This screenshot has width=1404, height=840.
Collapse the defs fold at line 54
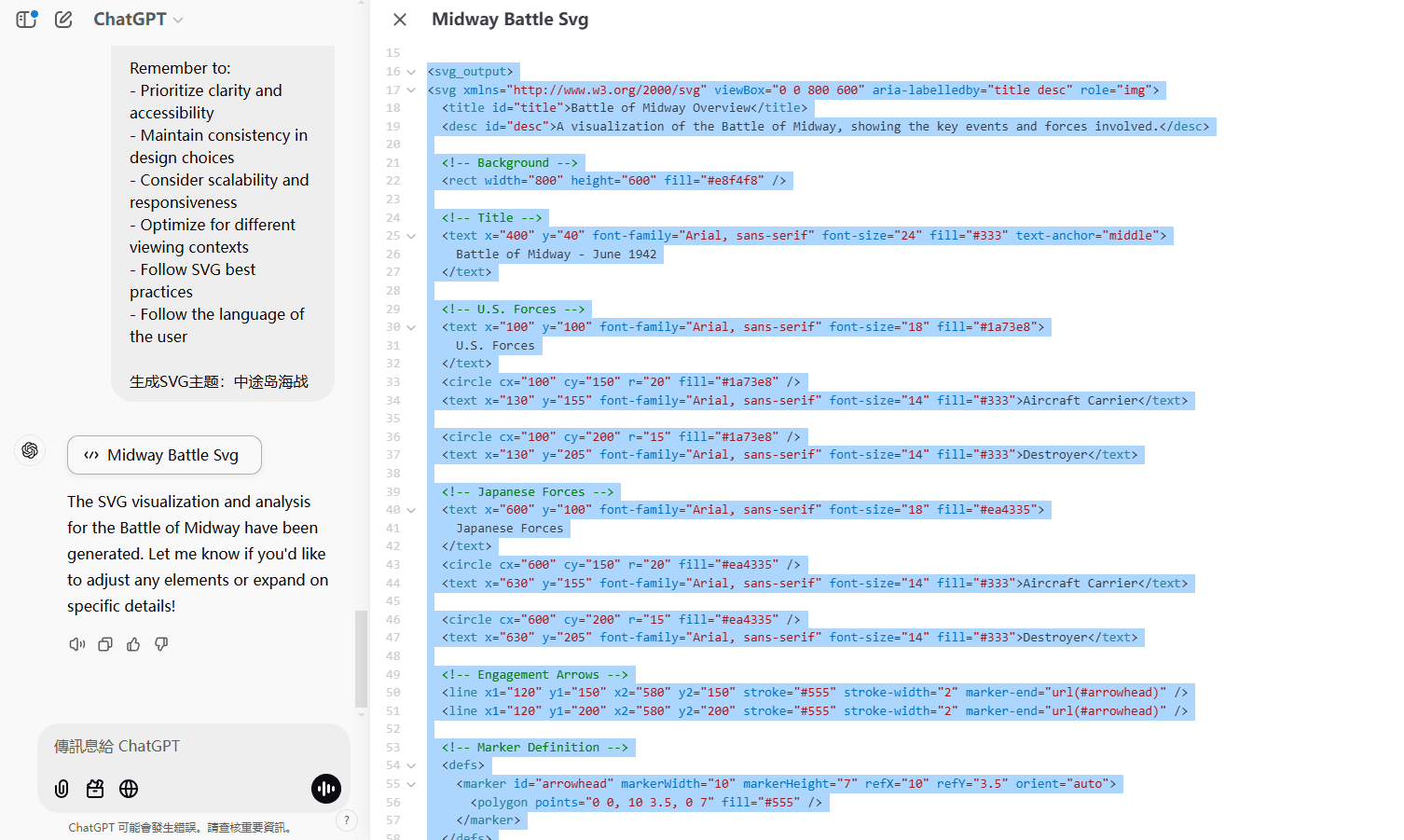point(411,765)
